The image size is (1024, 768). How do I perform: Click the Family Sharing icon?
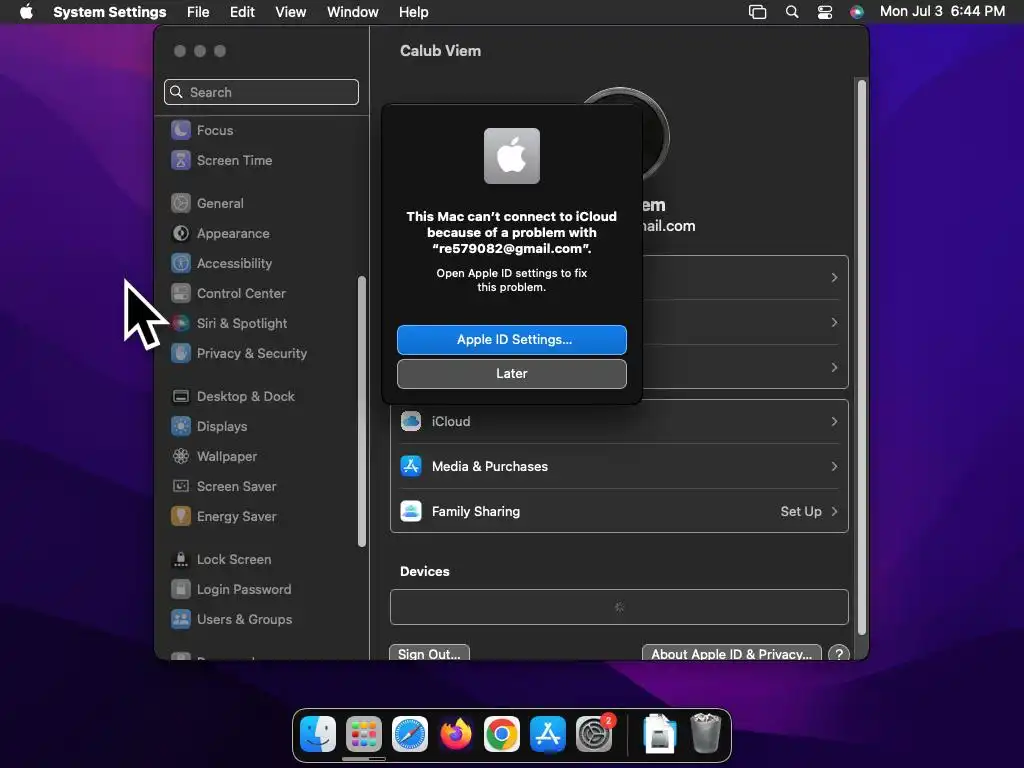pyautogui.click(x=411, y=511)
